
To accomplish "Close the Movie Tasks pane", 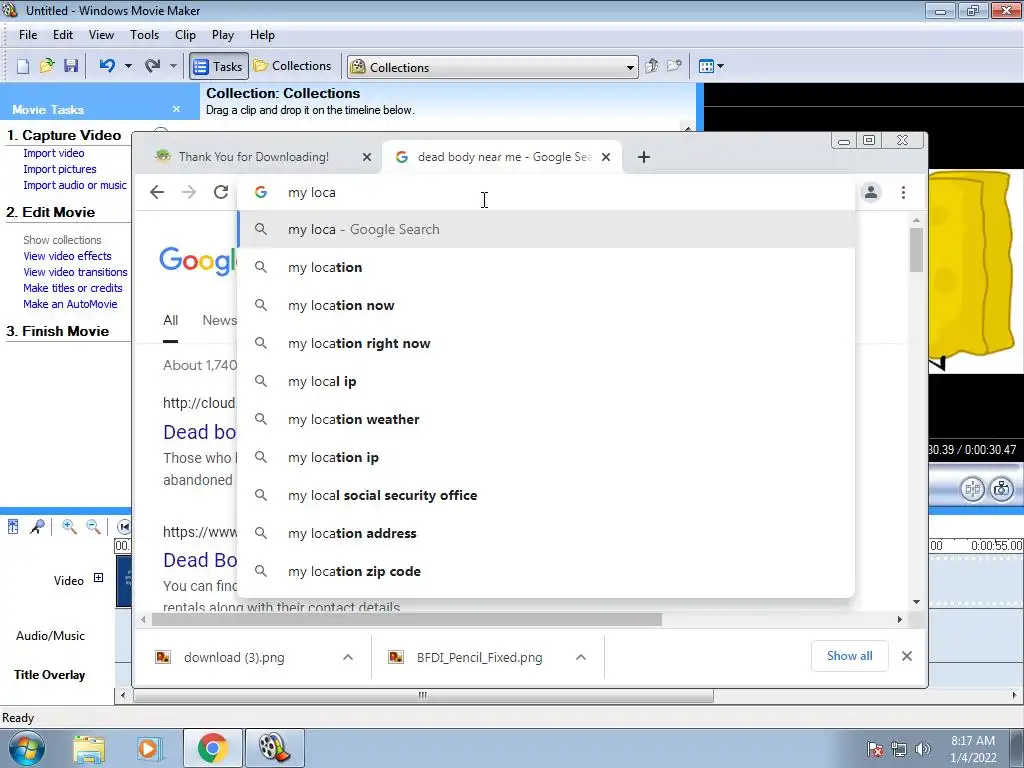I will (x=176, y=110).
